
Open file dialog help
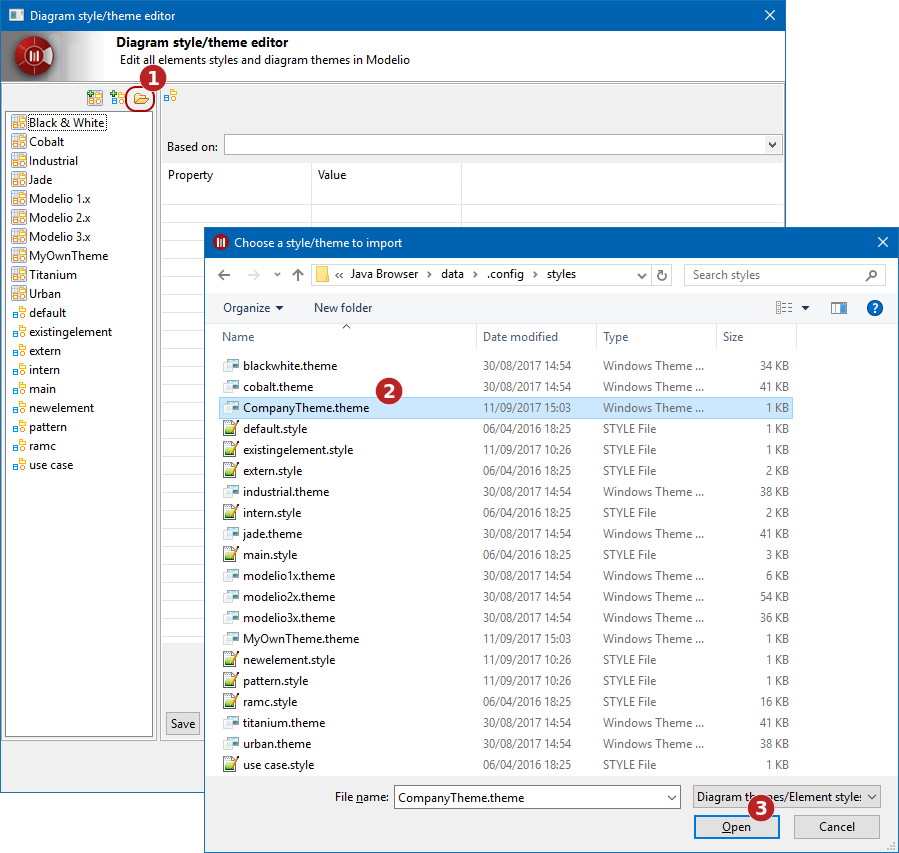coord(874,308)
